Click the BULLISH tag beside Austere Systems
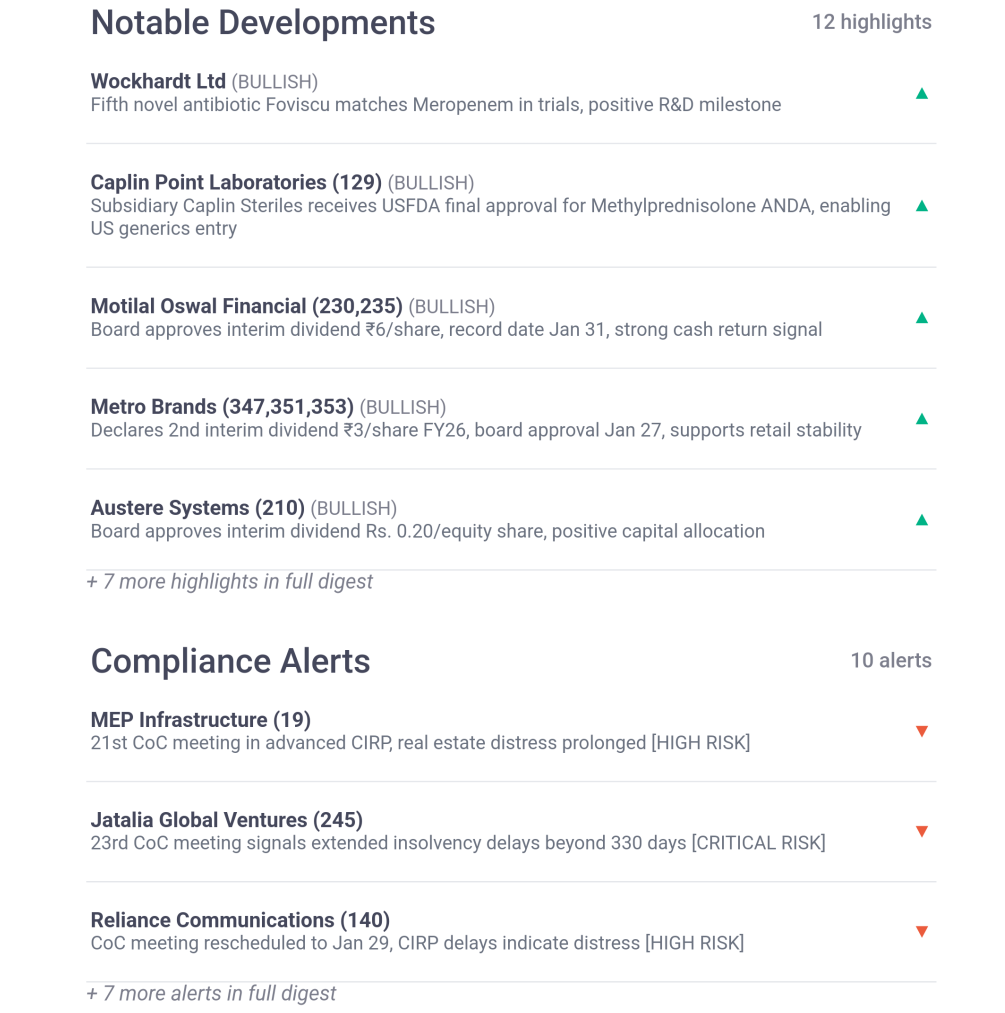 354,508
